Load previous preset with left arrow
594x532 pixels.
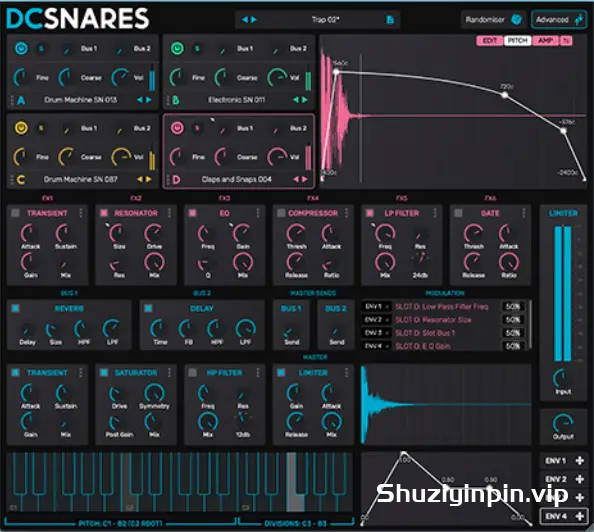(245, 19)
